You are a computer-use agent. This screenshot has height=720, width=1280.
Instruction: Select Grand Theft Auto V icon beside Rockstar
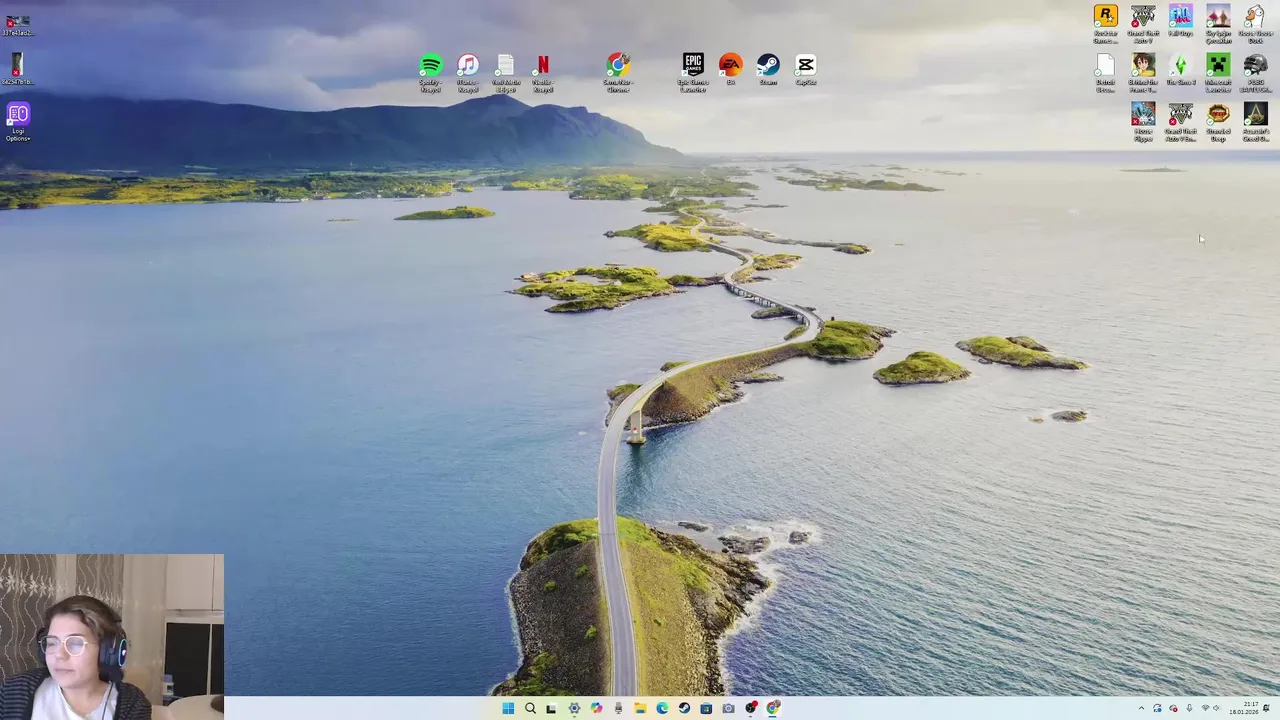pos(1143,24)
